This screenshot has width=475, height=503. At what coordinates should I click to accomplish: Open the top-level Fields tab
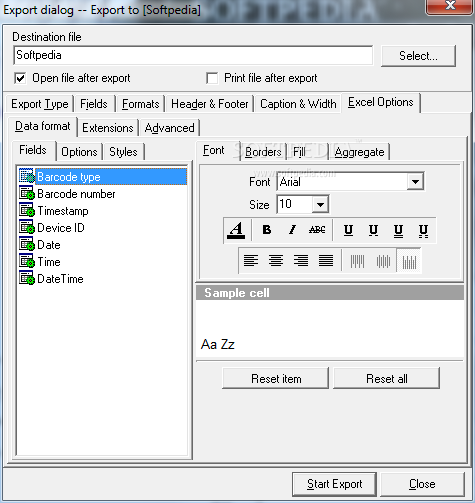point(94,104)
